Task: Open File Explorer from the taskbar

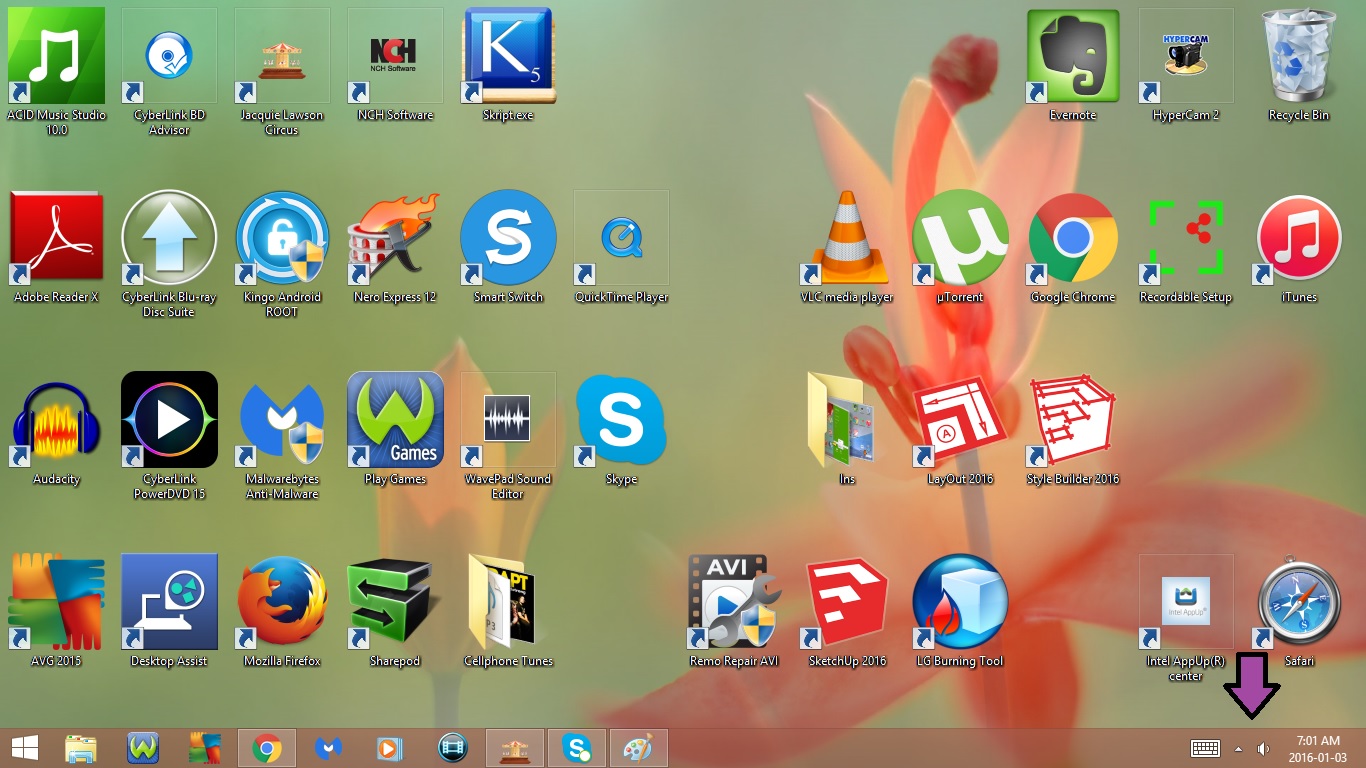Action: [x=81, y=748]
